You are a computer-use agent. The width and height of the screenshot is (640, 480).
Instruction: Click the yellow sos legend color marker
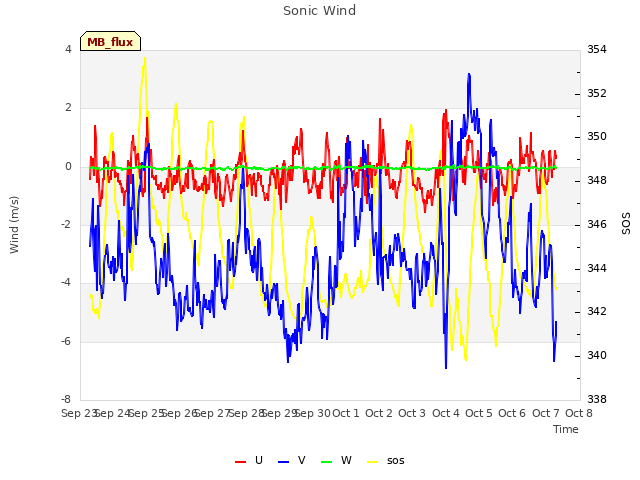373,462
